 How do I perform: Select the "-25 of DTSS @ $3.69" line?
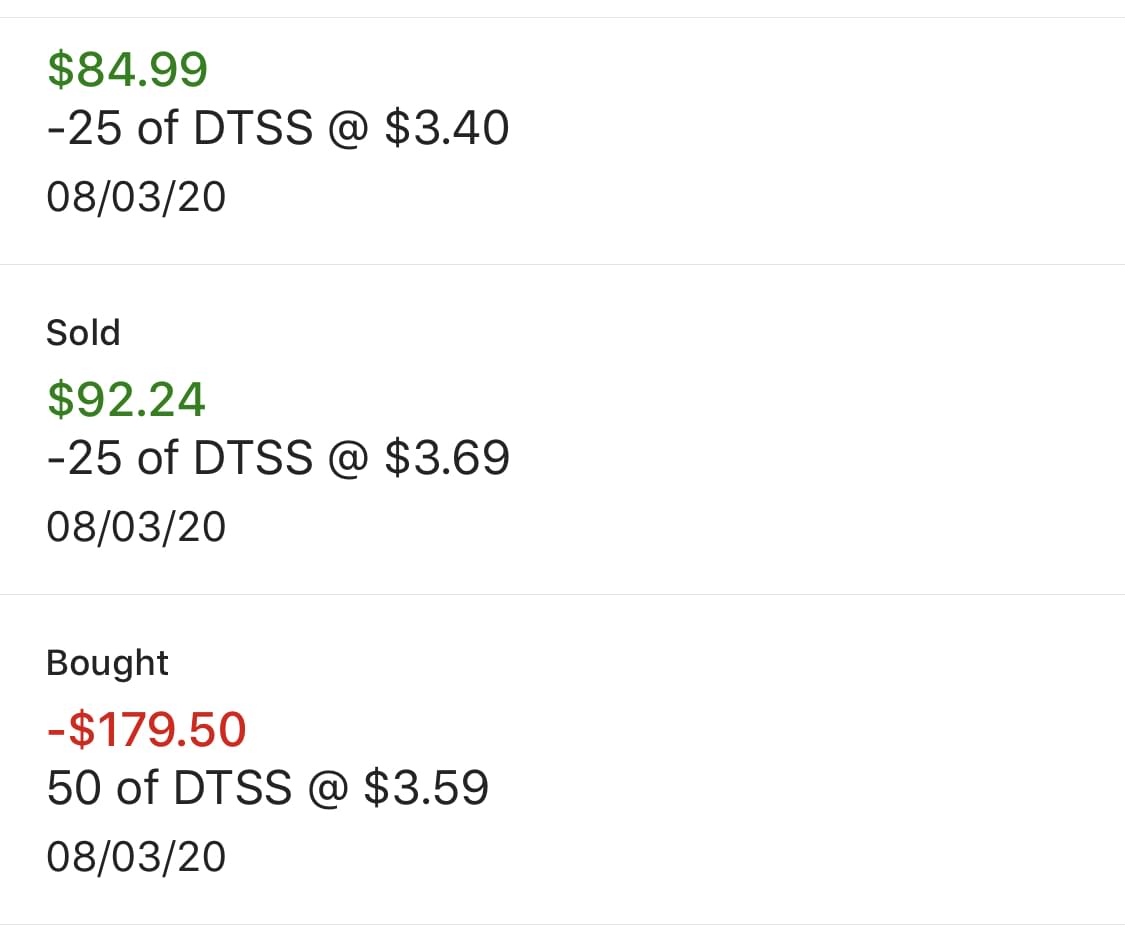pyautogui.click(x=277, y=458)
